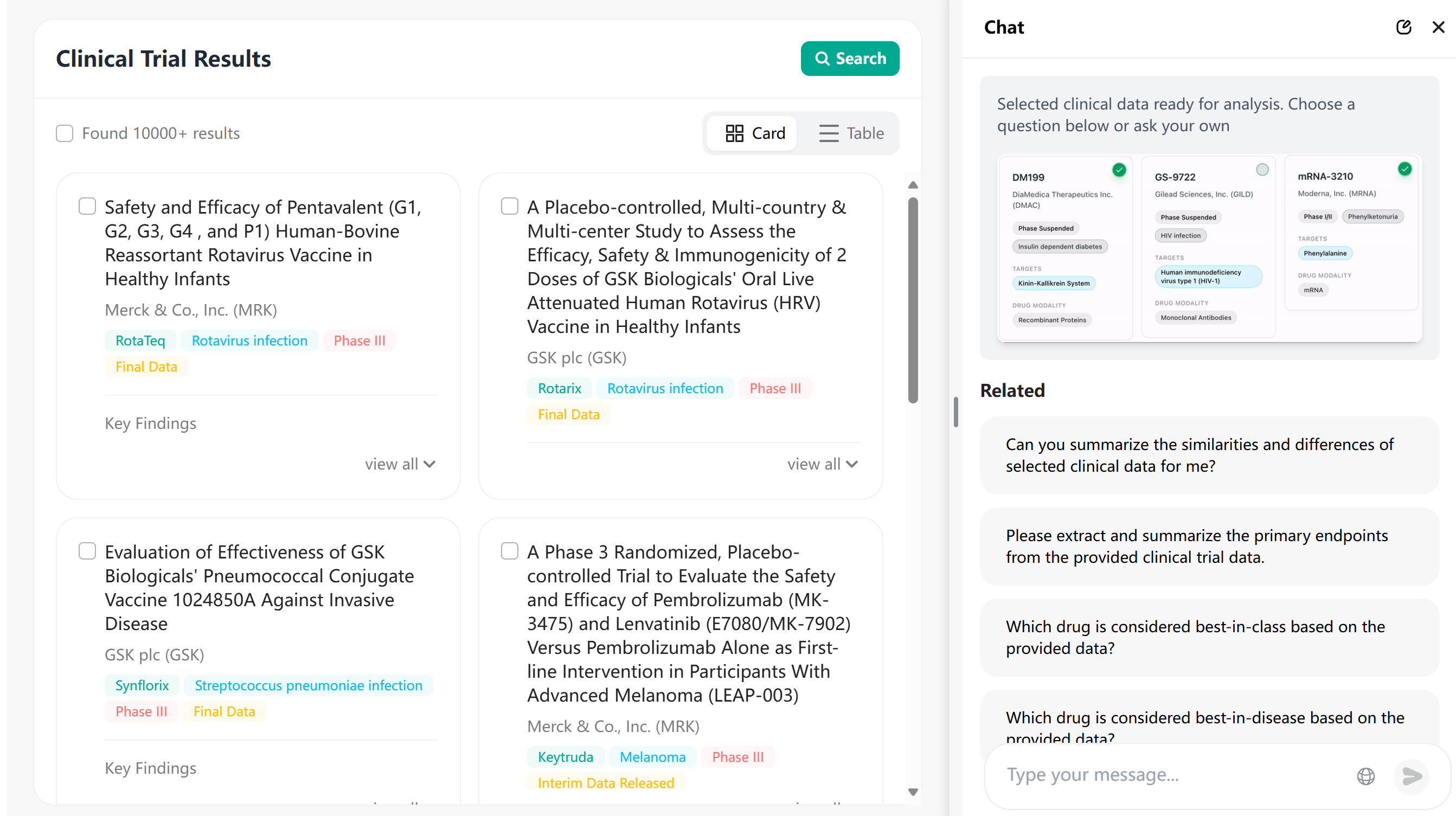Switch to Table view
This screenshot has width=1456, height=816.
pos(851,133)
